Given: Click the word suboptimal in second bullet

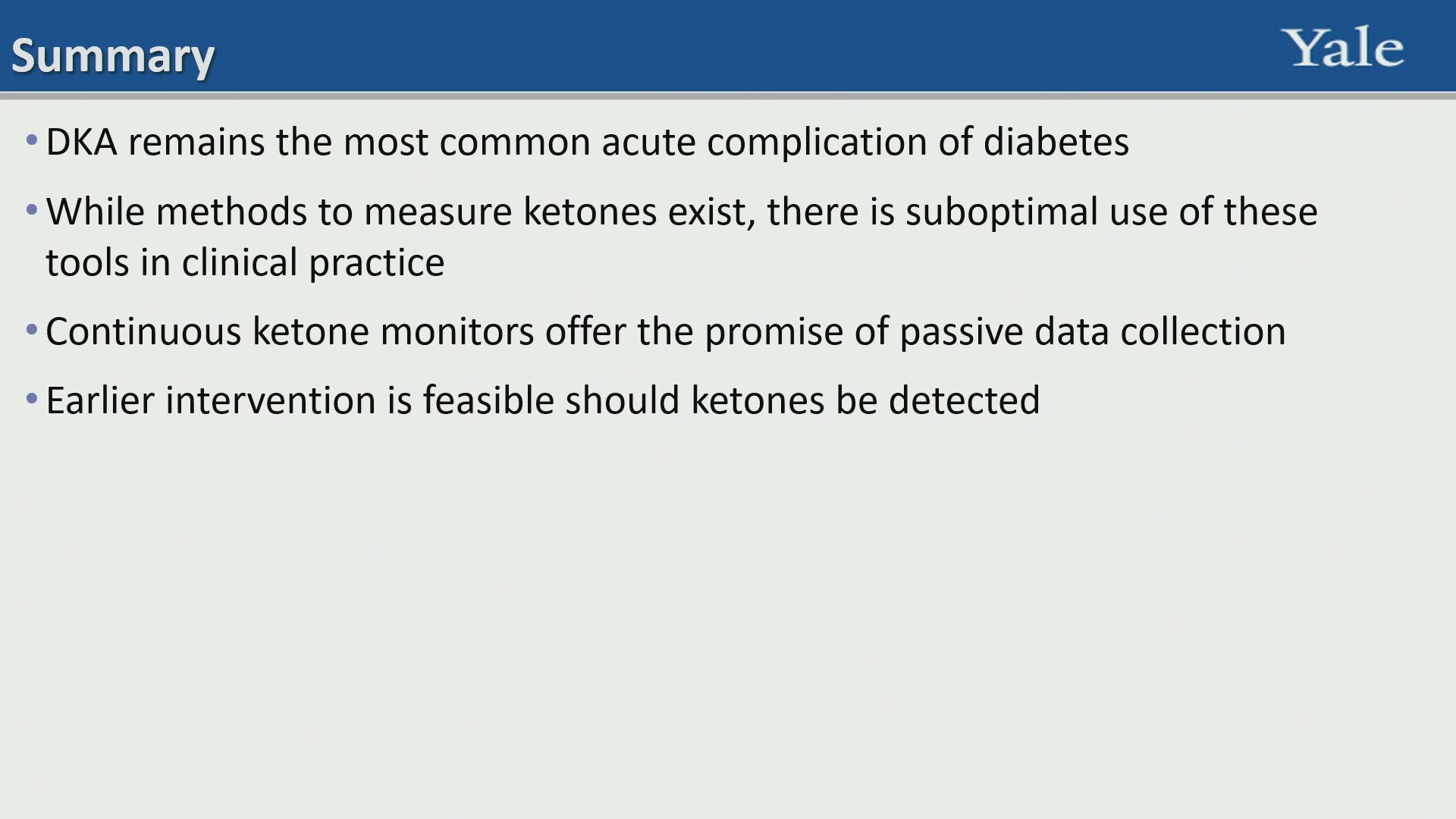Looking at the screenshot, I should (x=1001, y=213).
